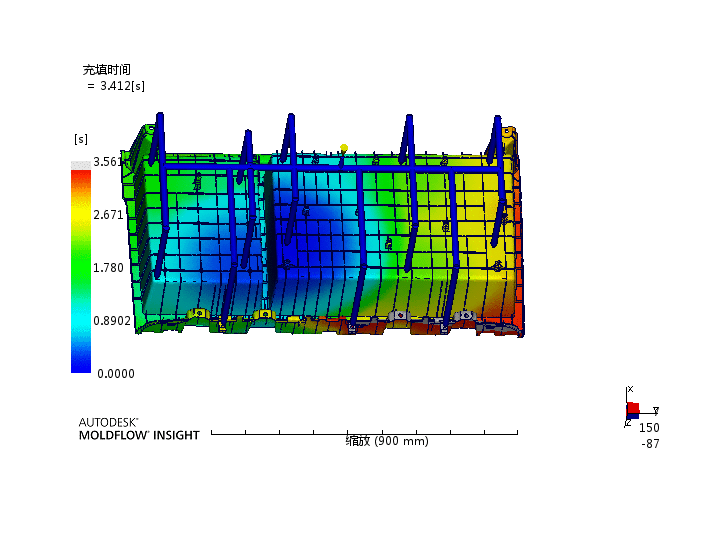
Task: Click the 3.561 maximum legend value
Action: point(108,162)
